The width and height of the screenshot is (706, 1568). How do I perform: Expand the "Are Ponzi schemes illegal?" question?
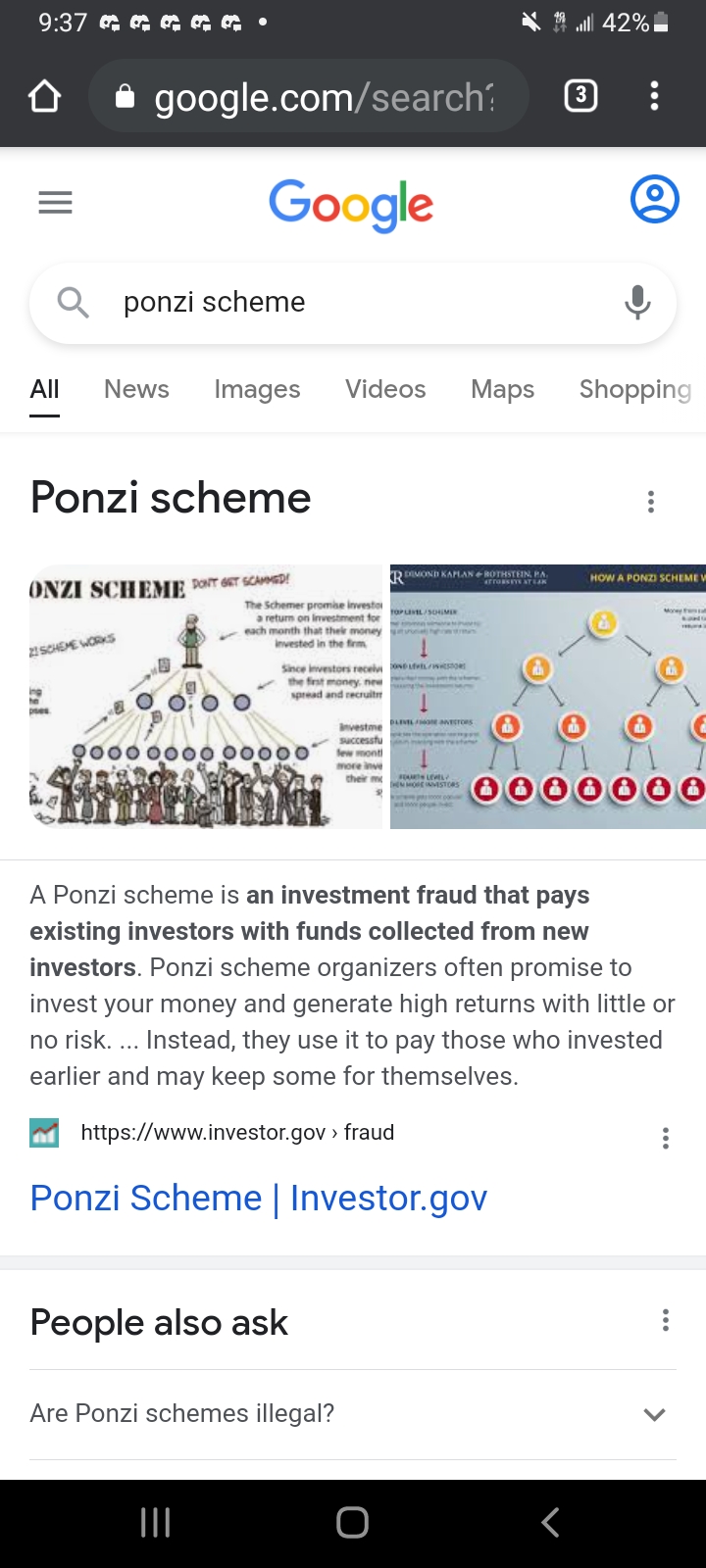tap(353, 1413)
